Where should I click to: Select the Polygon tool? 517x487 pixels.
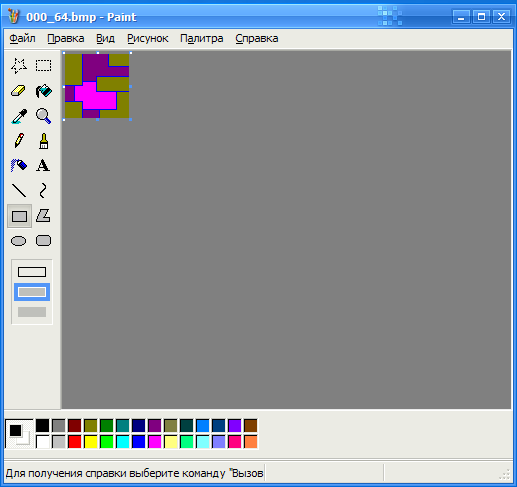click(44, 216)
